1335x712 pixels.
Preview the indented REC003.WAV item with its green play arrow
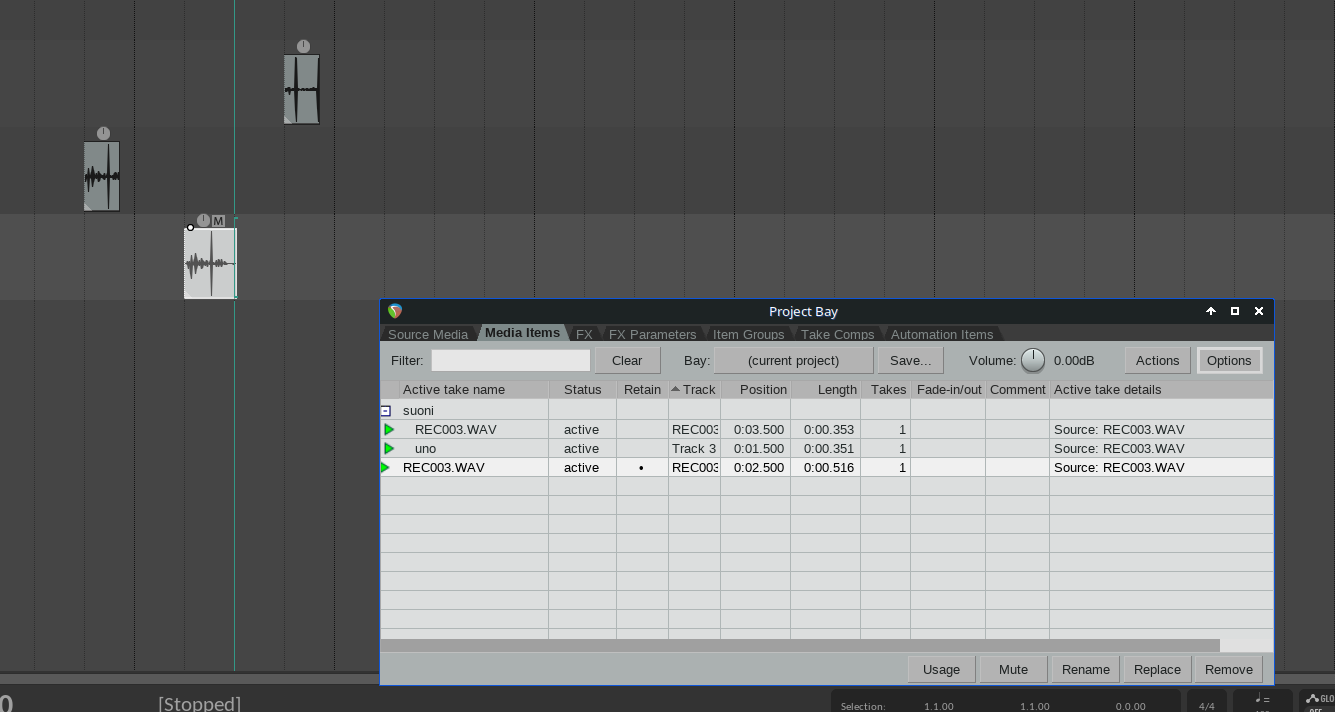tap(389, 429)
